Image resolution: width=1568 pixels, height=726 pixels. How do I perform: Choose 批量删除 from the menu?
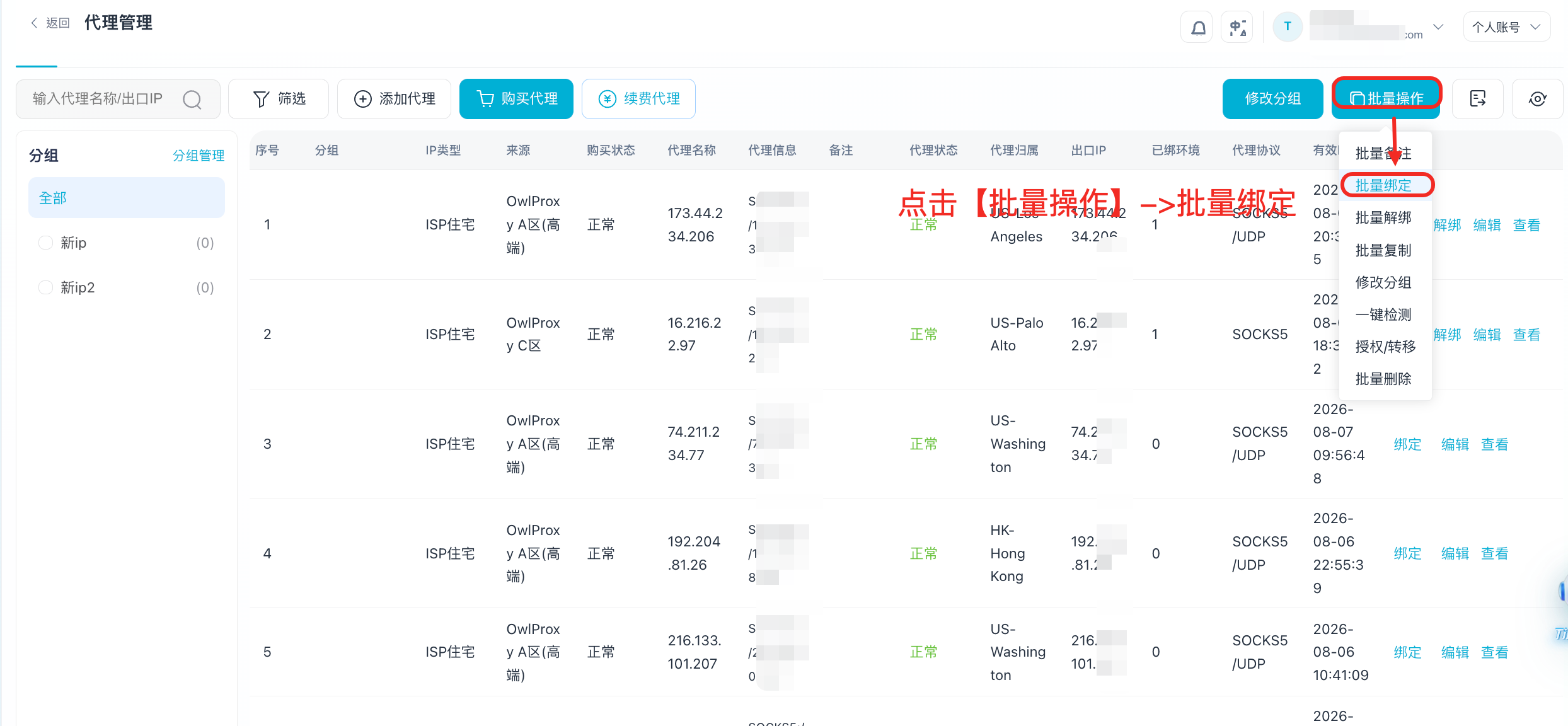tap(1383, 379)
